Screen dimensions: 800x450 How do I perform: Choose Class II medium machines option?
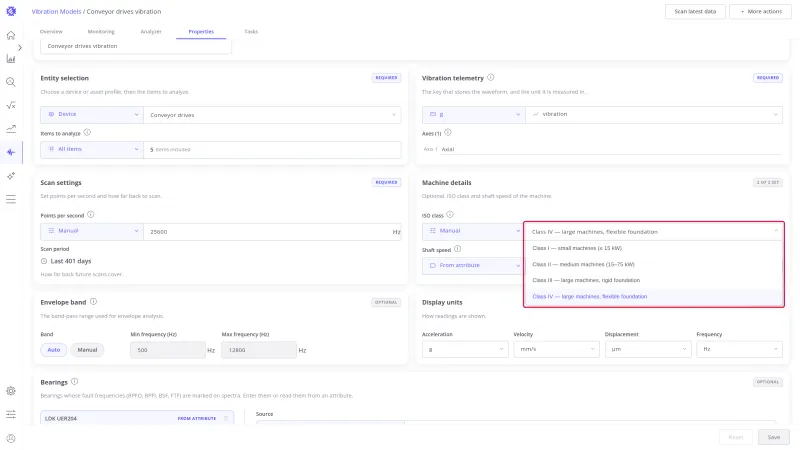[654, 264]
